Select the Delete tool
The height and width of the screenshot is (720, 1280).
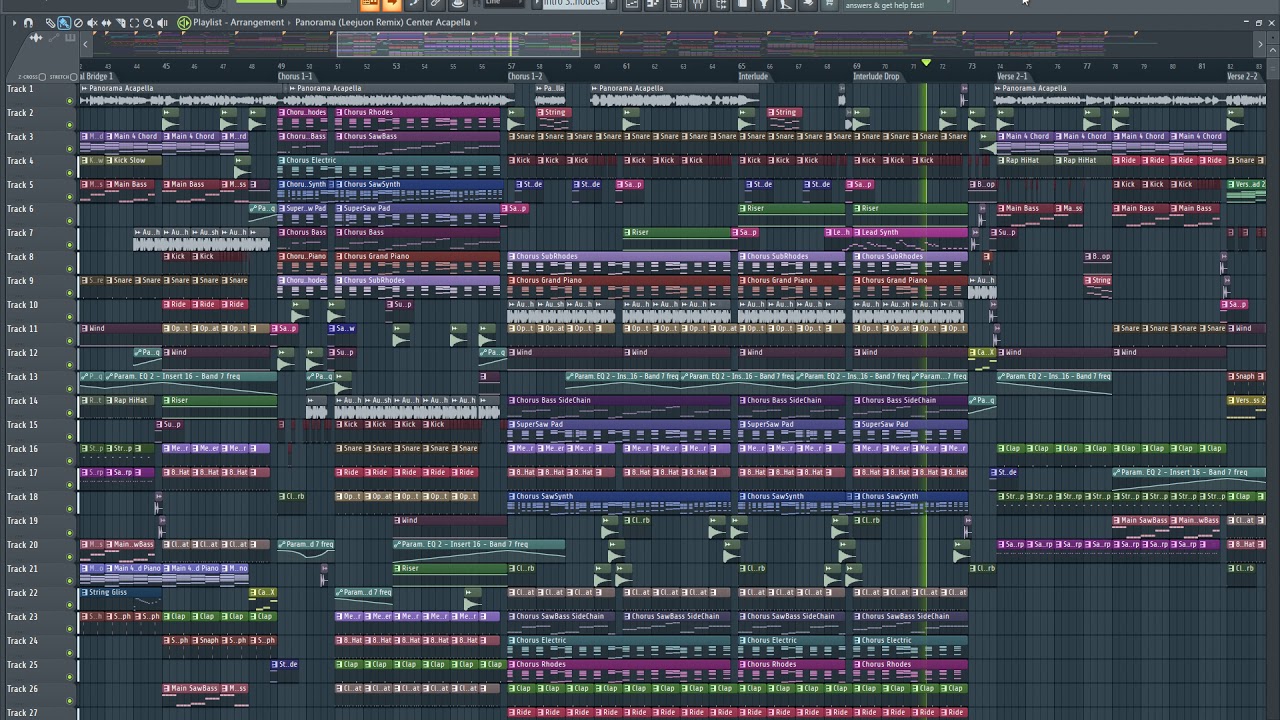point(78,22)
